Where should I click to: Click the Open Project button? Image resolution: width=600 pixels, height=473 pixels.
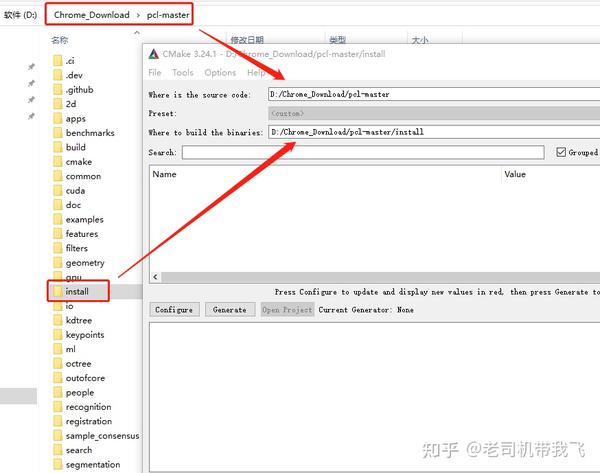[287, 310]
